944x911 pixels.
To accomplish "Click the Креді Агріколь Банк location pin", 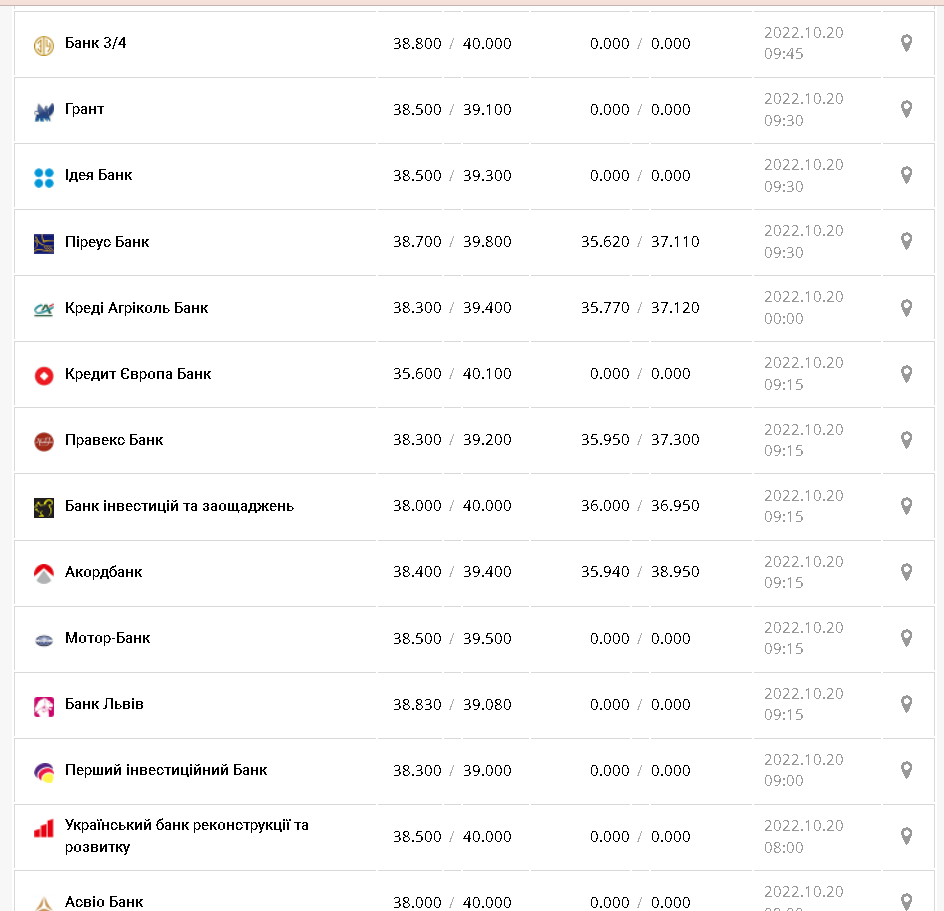I will coord(906,308).
